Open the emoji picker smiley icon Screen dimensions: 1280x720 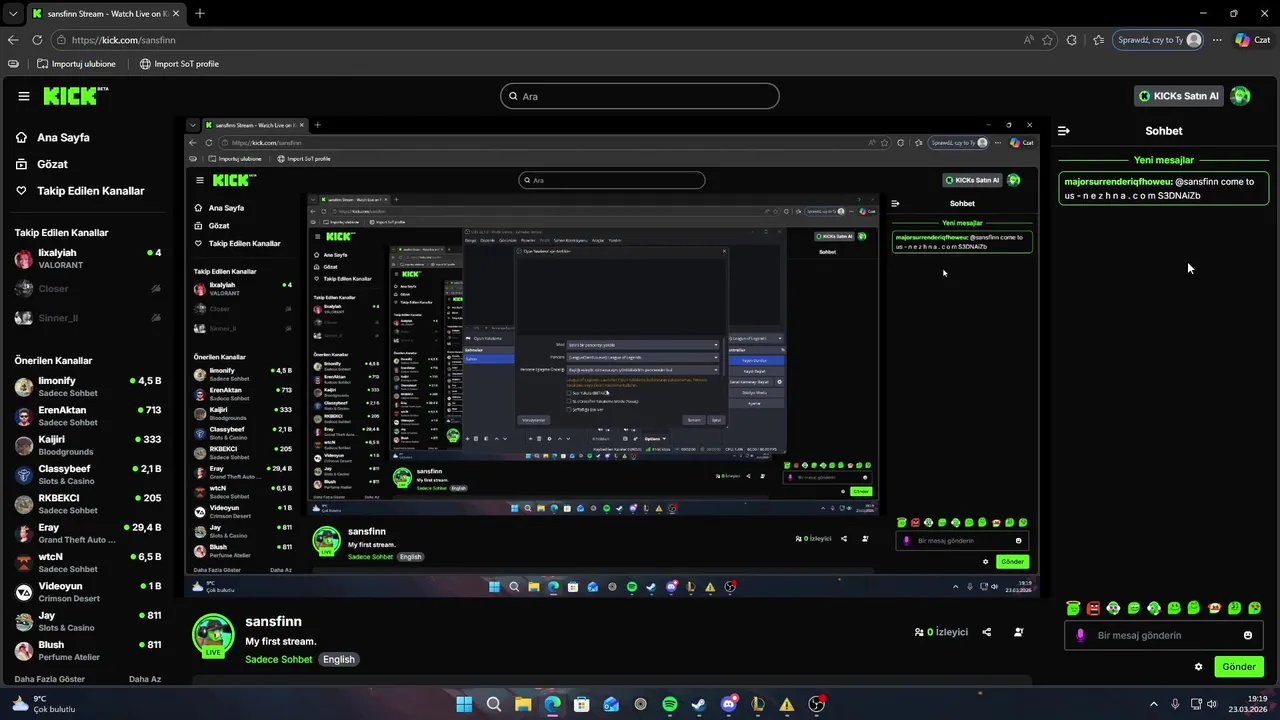tap(1248, 635)
